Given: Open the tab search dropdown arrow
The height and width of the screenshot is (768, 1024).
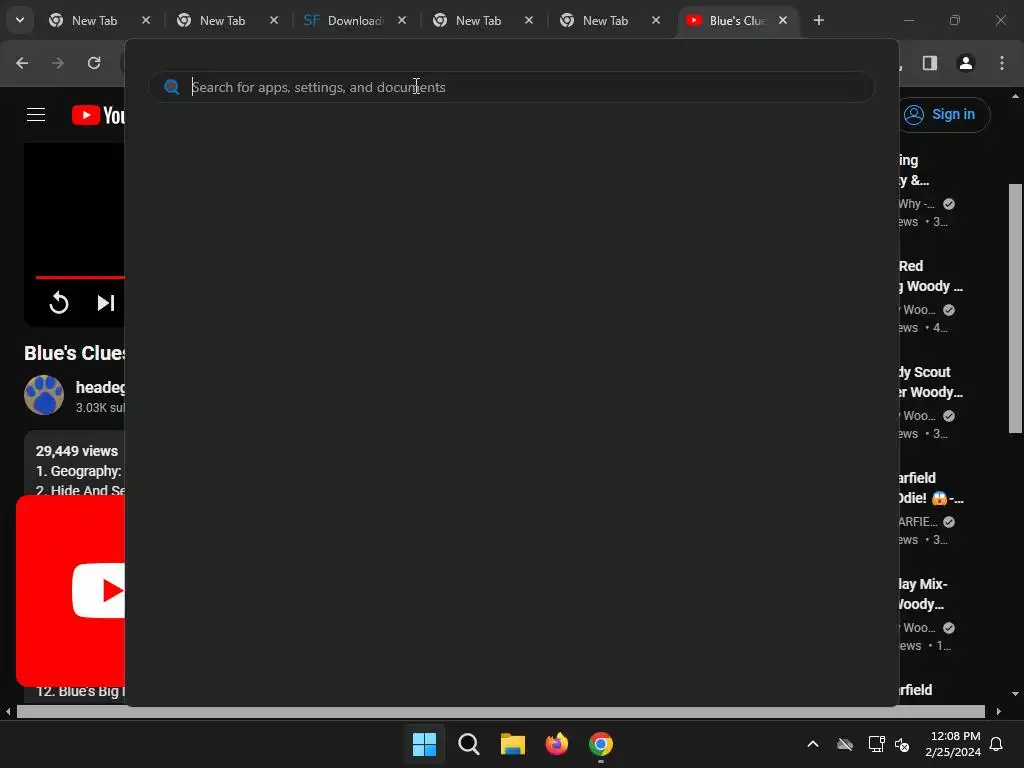Looking at the screenshot, I should [x=20, y=20].
